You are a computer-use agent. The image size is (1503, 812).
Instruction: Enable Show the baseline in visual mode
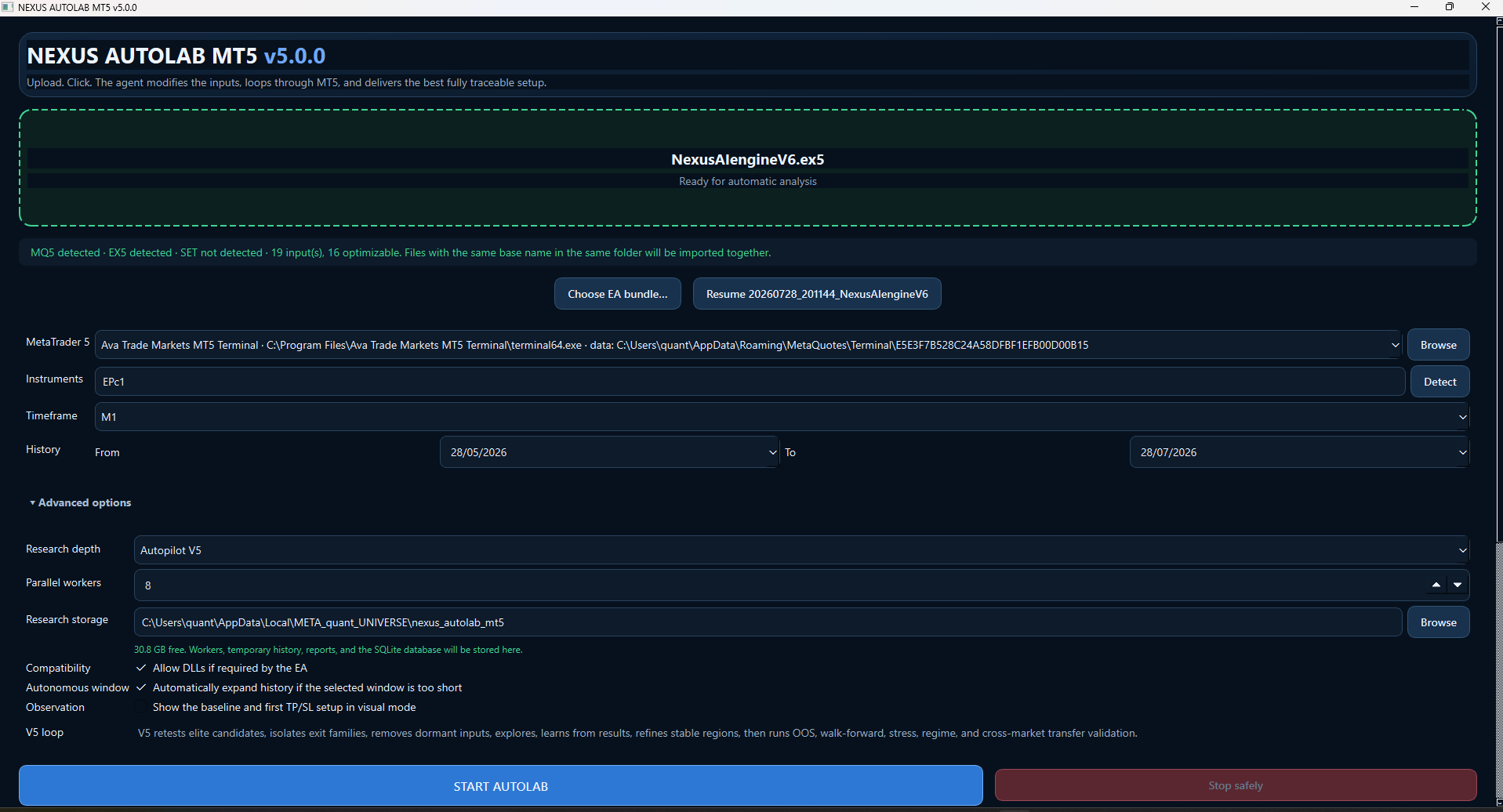[x=141, y=707]
